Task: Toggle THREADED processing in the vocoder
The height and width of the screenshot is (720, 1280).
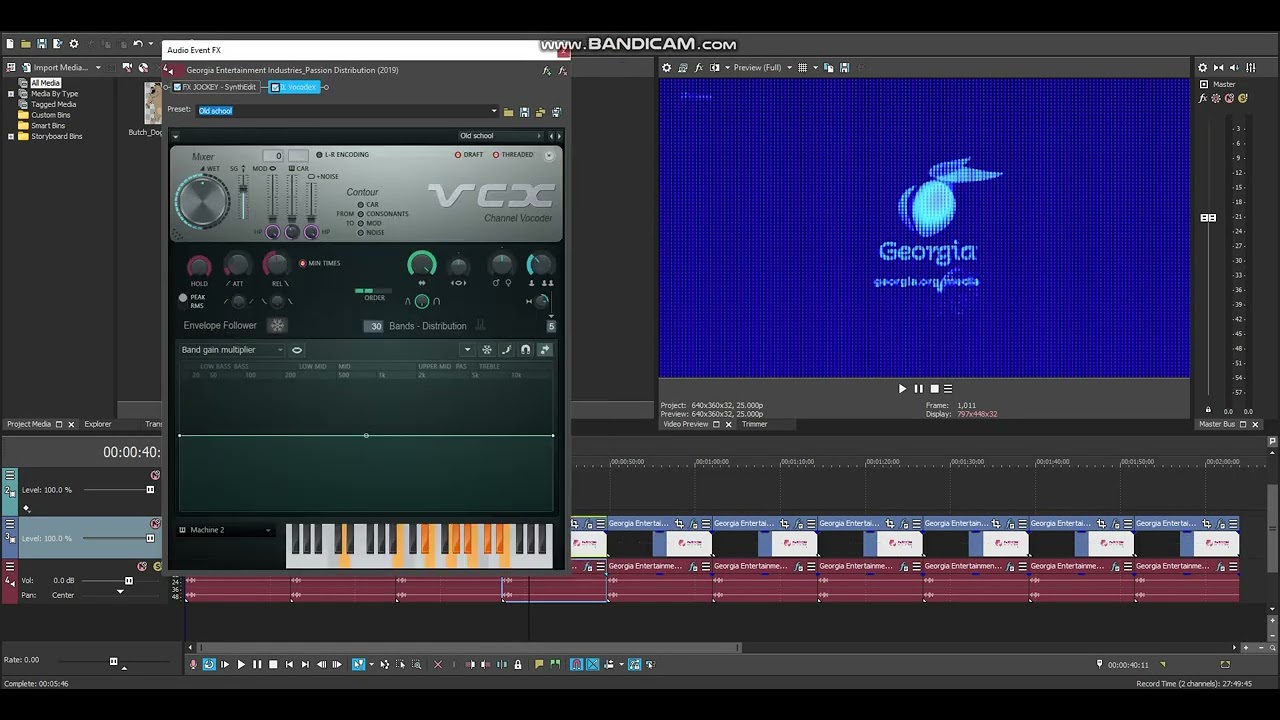Action: pos(496,155)
